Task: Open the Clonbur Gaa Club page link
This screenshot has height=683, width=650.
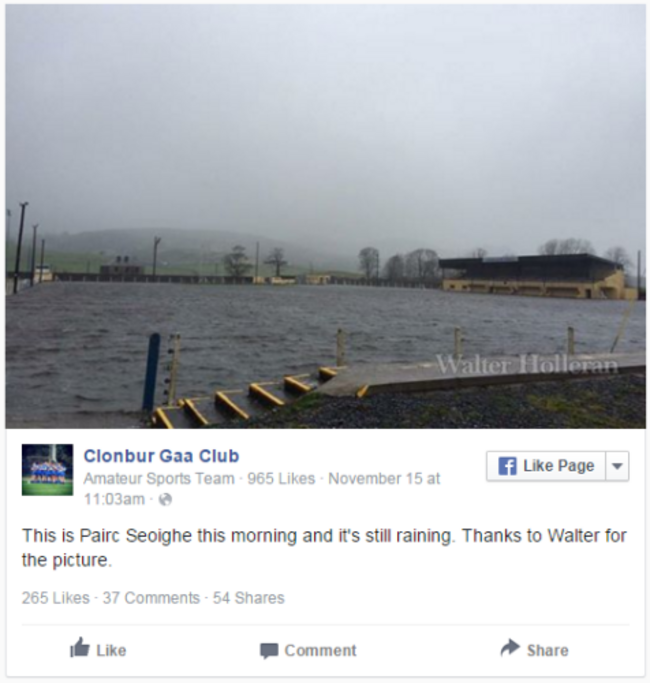Action: point(161,456)
